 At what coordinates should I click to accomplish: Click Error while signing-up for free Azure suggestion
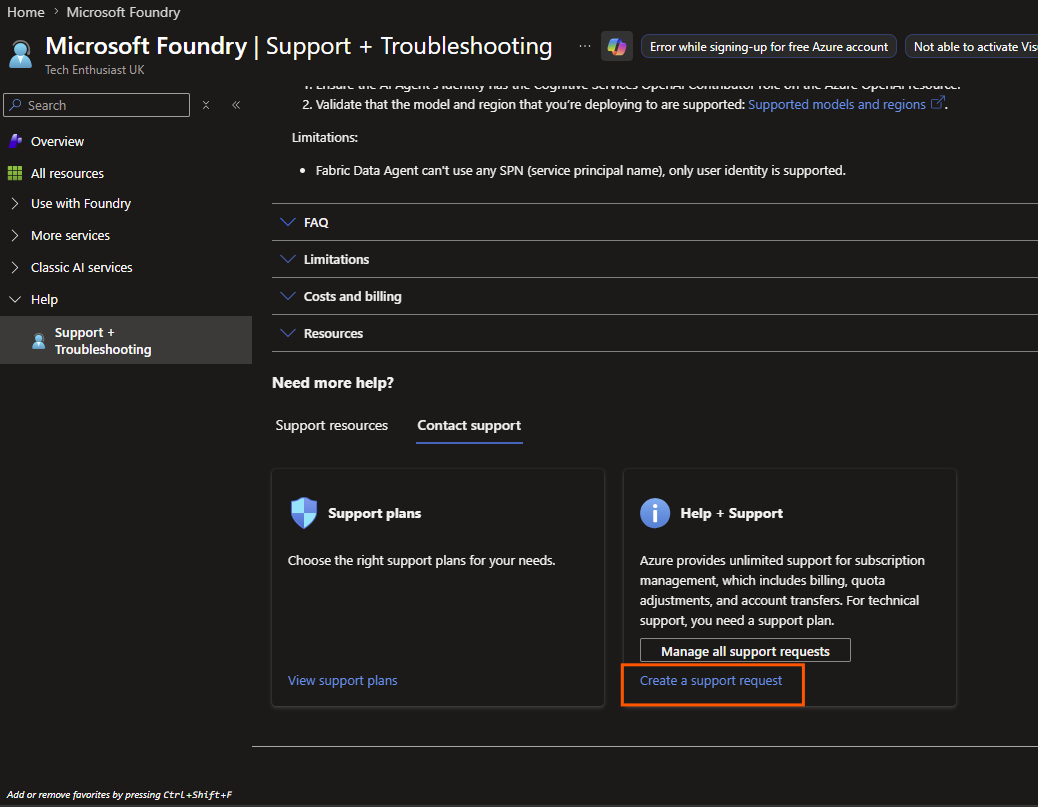pos(769,46)
